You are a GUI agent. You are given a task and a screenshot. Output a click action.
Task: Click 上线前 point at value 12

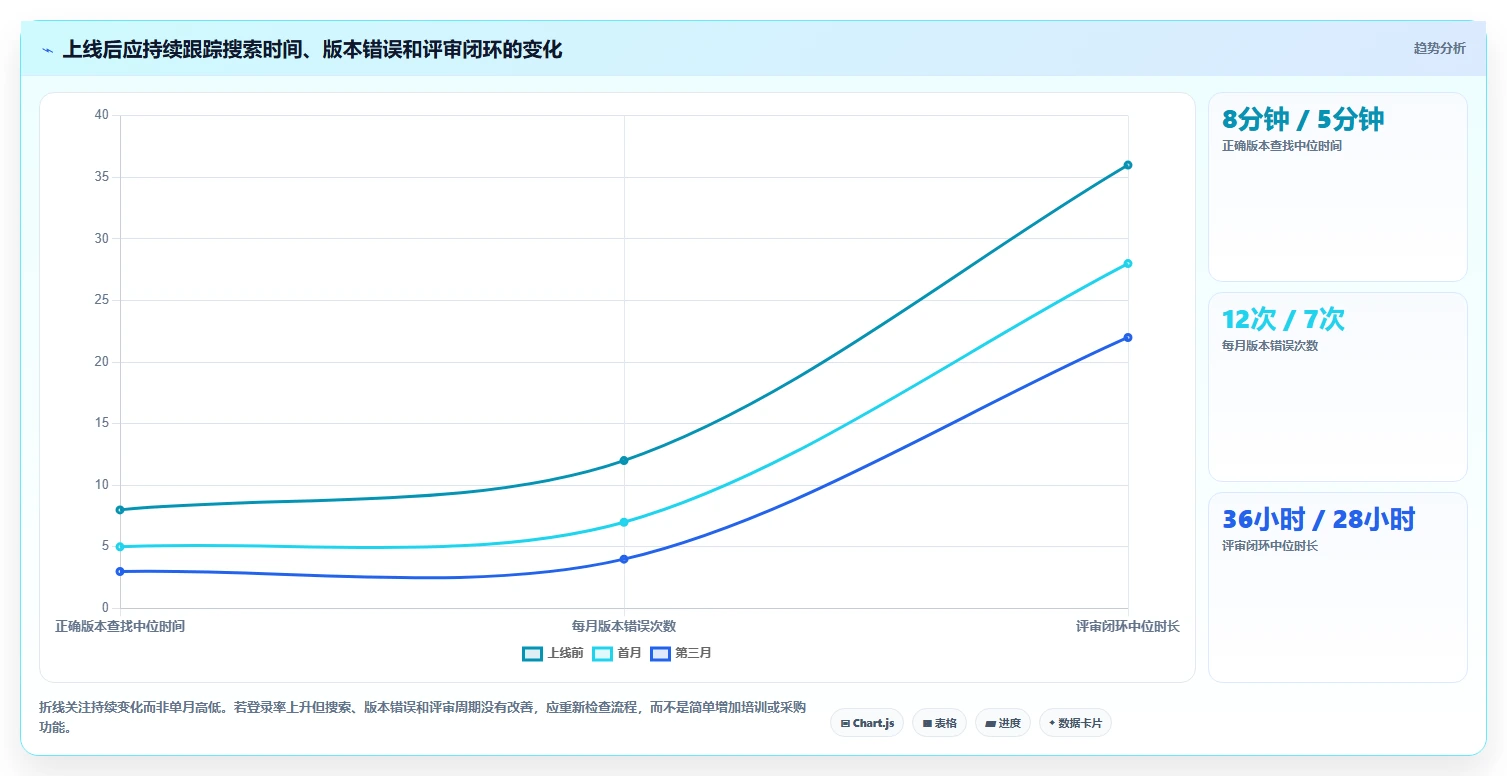624,461
